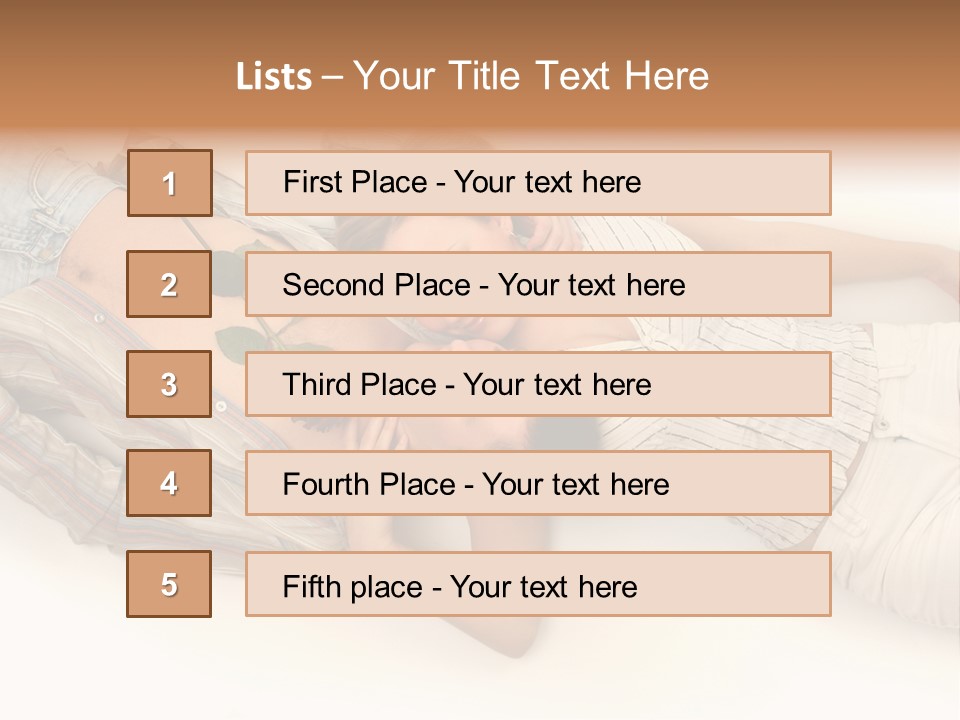Select the 'Your Title Text Here' title text
This screenshot has width=960, height=720.
pyautogui.click(x=531, y=76)
